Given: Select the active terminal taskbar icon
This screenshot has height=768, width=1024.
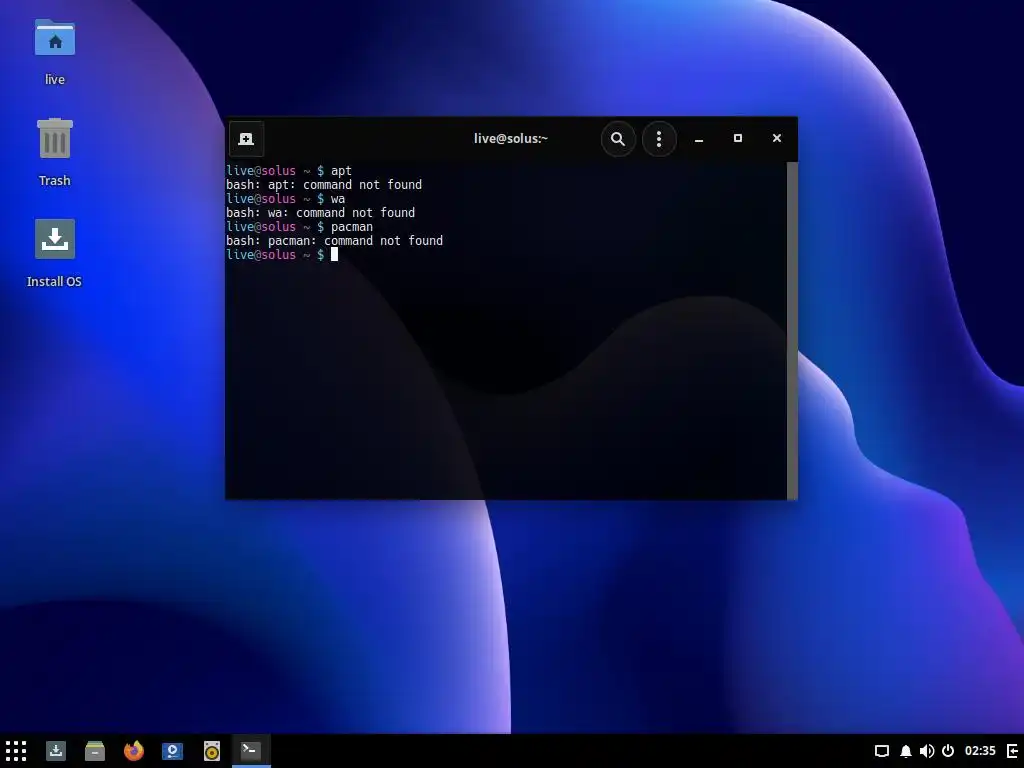Looking at the screenshot, I should 251,750.
